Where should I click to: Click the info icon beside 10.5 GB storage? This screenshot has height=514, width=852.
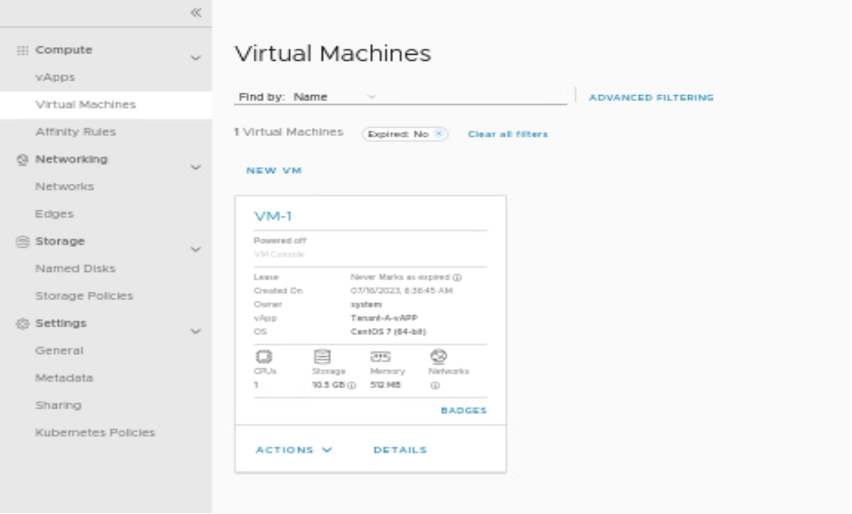(x=351, y=385)
